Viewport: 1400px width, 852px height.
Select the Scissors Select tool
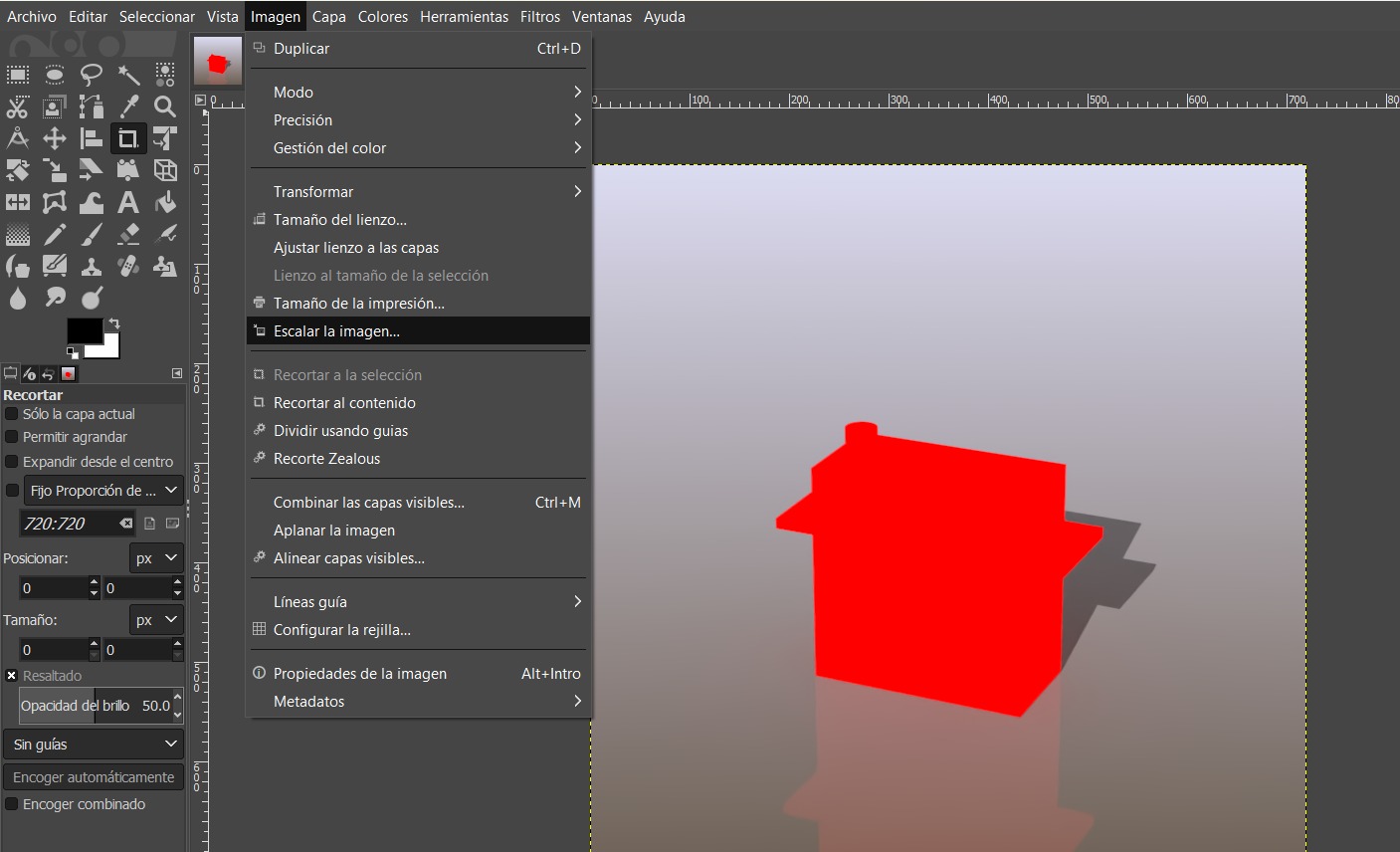point(18,106)
